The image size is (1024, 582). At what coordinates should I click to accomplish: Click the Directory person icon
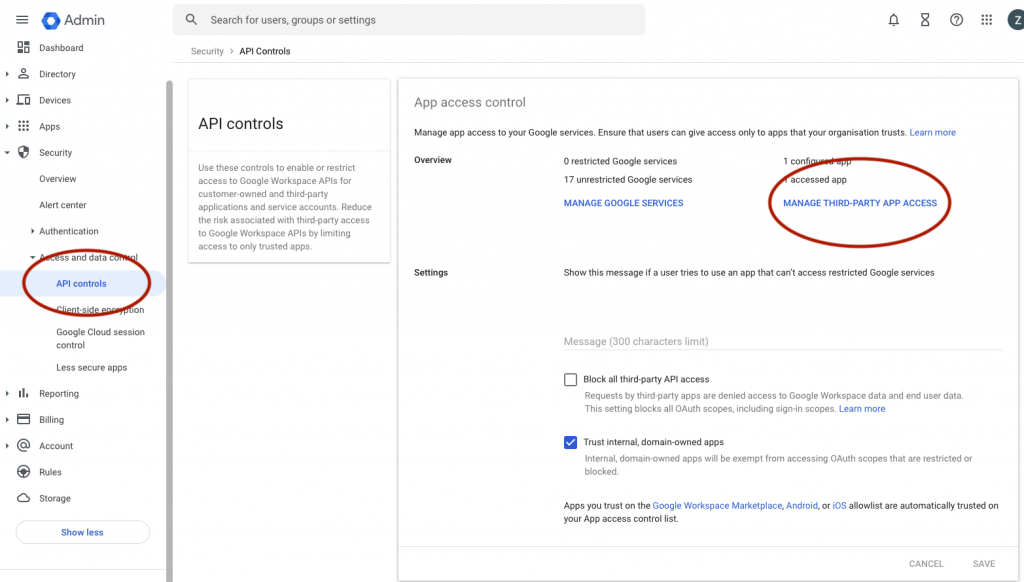(x=24, y=74)
